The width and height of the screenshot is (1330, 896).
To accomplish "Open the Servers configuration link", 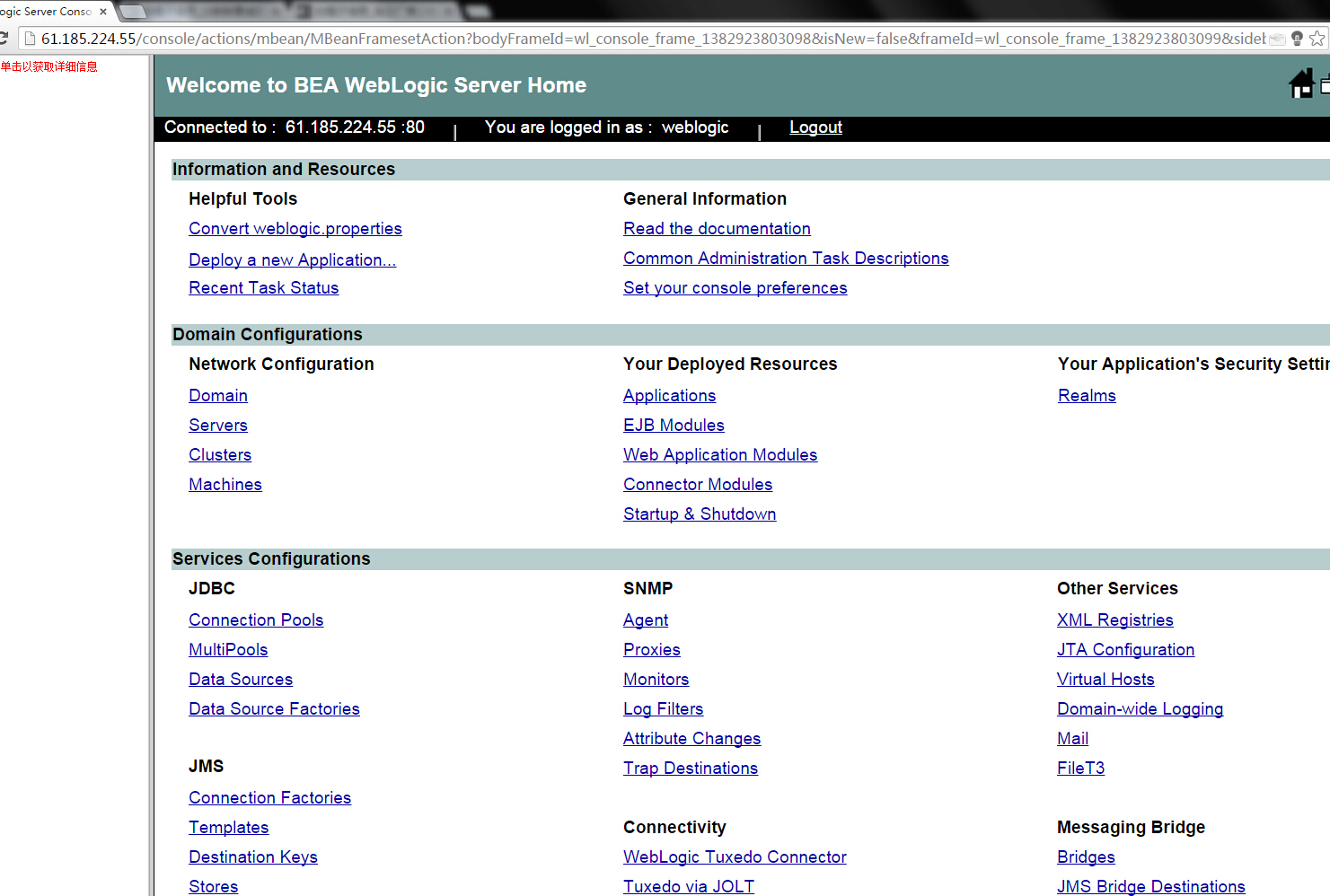I will (x=218, y=426).
